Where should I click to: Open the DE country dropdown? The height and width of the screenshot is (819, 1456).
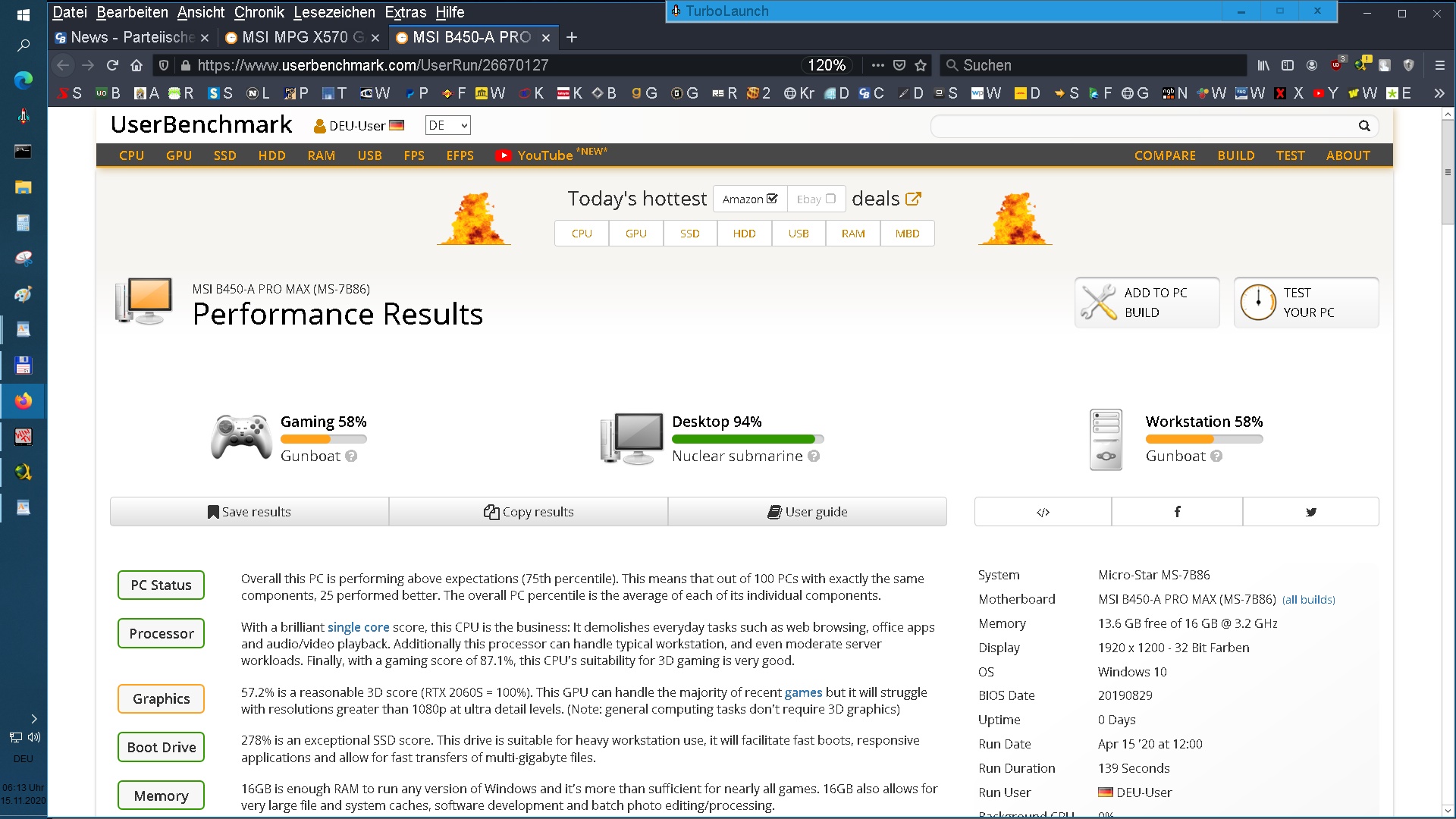447,126
